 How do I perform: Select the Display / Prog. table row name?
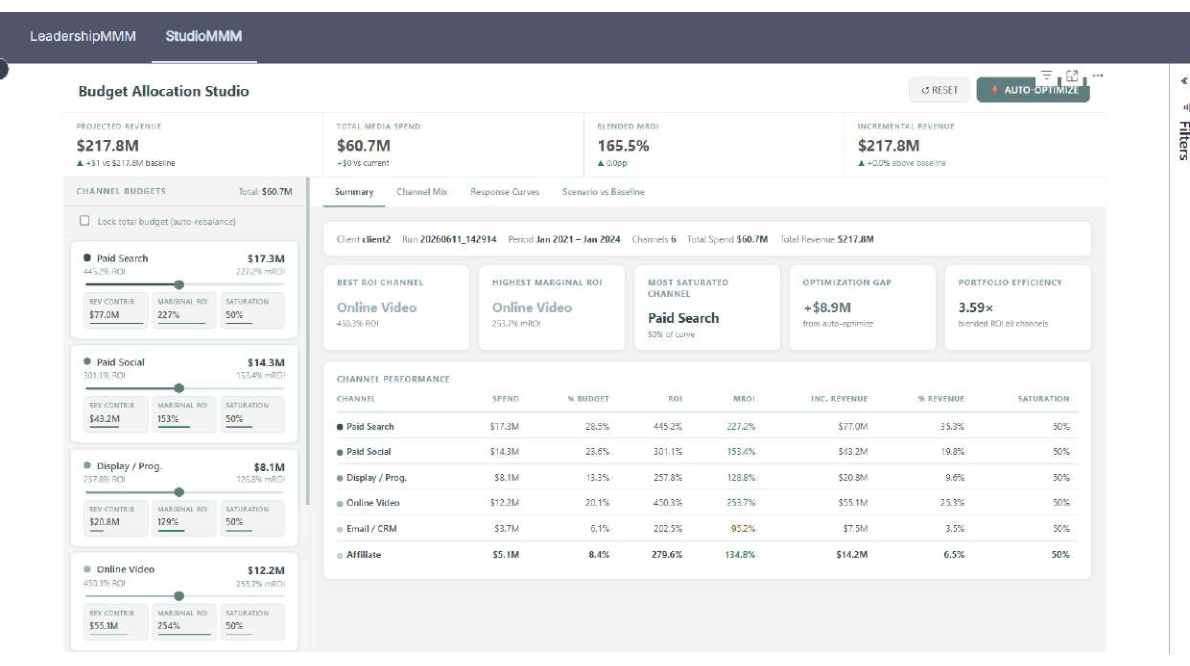376,478
